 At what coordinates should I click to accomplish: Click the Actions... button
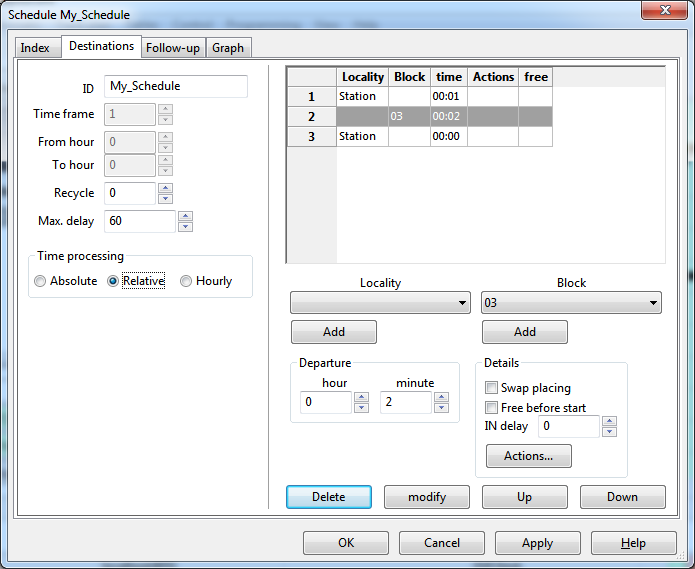(x=528, y=456)
